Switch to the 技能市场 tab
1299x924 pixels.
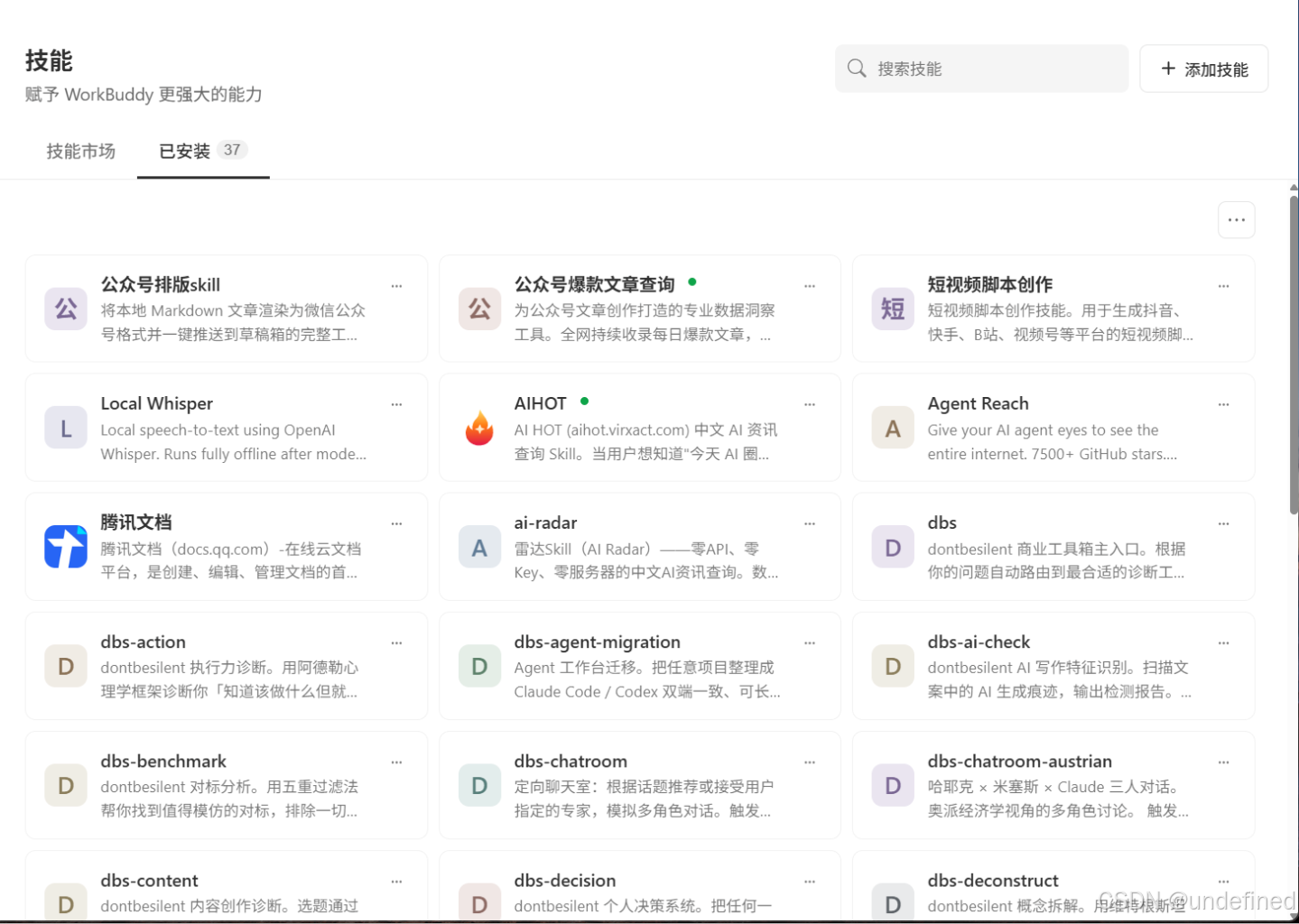(x=81, y=151)
